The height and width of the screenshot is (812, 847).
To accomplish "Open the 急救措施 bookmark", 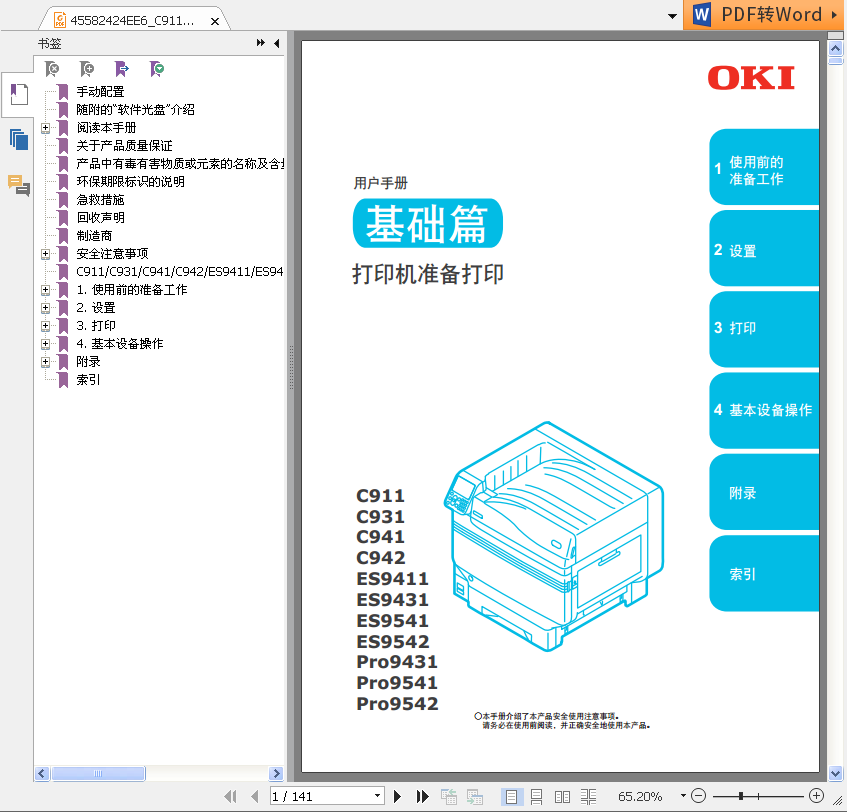I will 100,200.
